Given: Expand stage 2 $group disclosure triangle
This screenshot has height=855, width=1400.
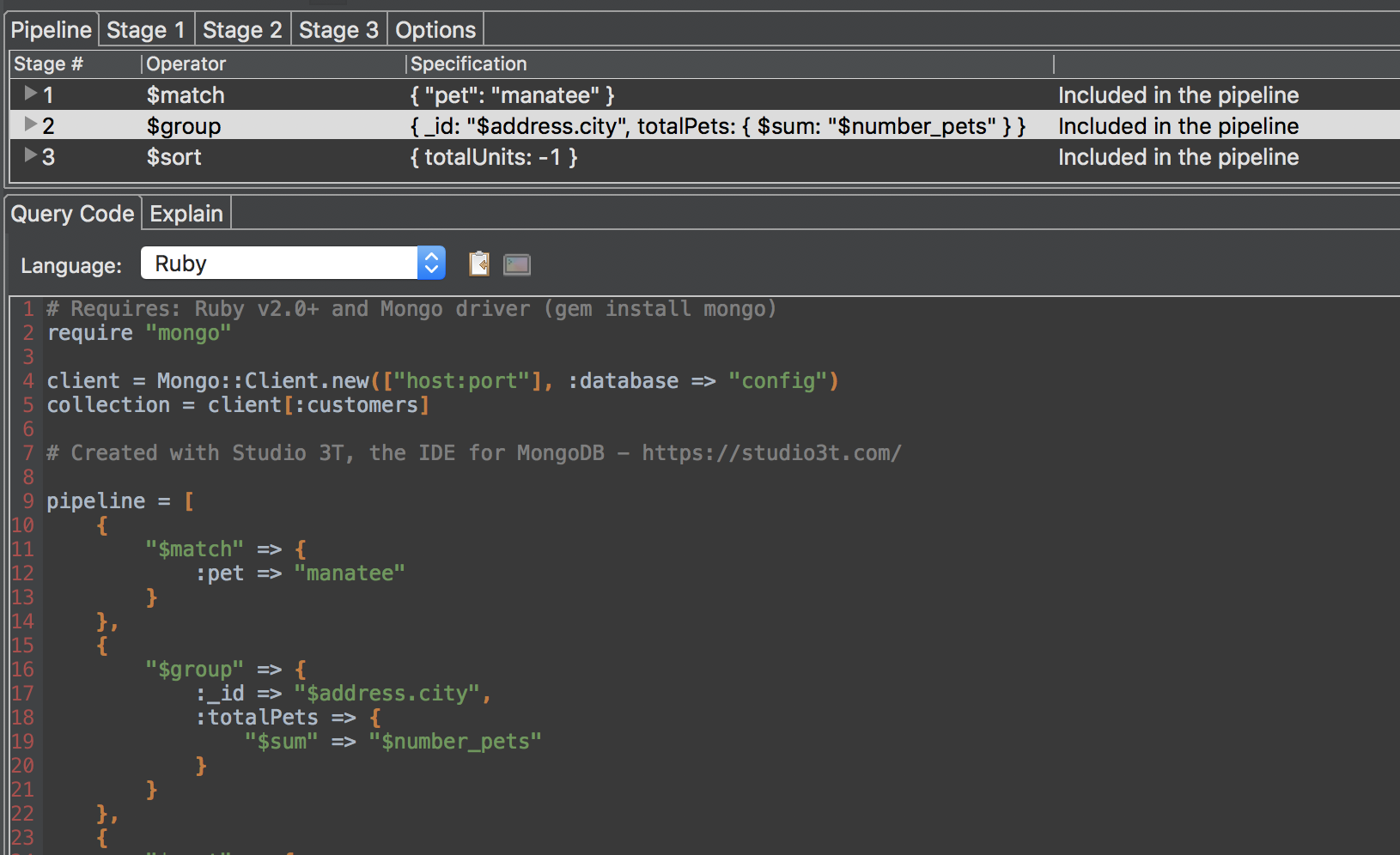Looking at the screenshot, I should point(28,125).
